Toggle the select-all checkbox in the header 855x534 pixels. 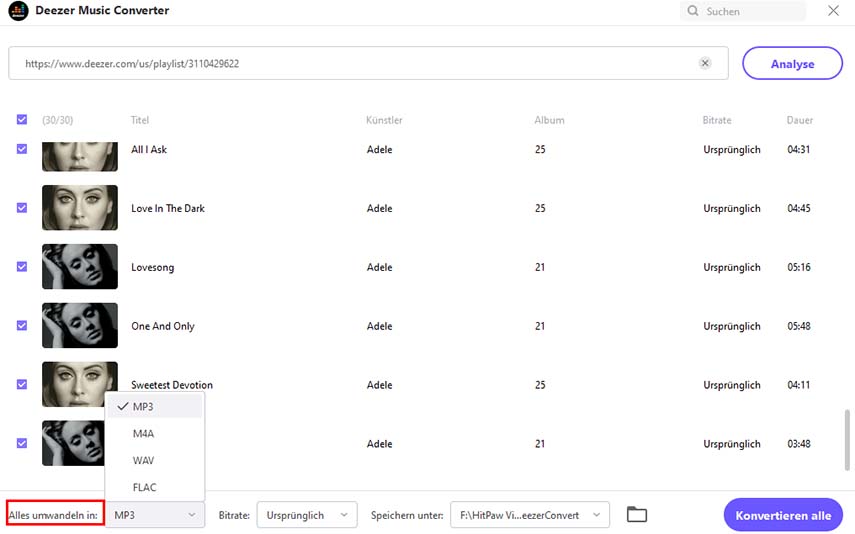click(22, 119)
